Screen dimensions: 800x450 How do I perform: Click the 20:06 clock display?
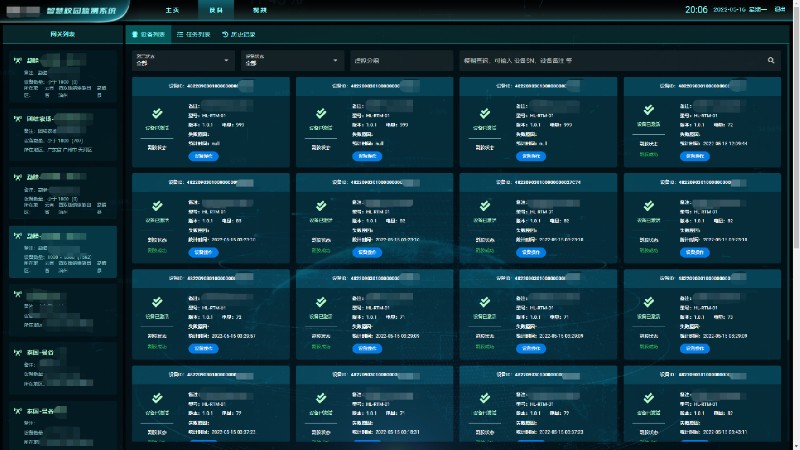(x=696, y=10)
